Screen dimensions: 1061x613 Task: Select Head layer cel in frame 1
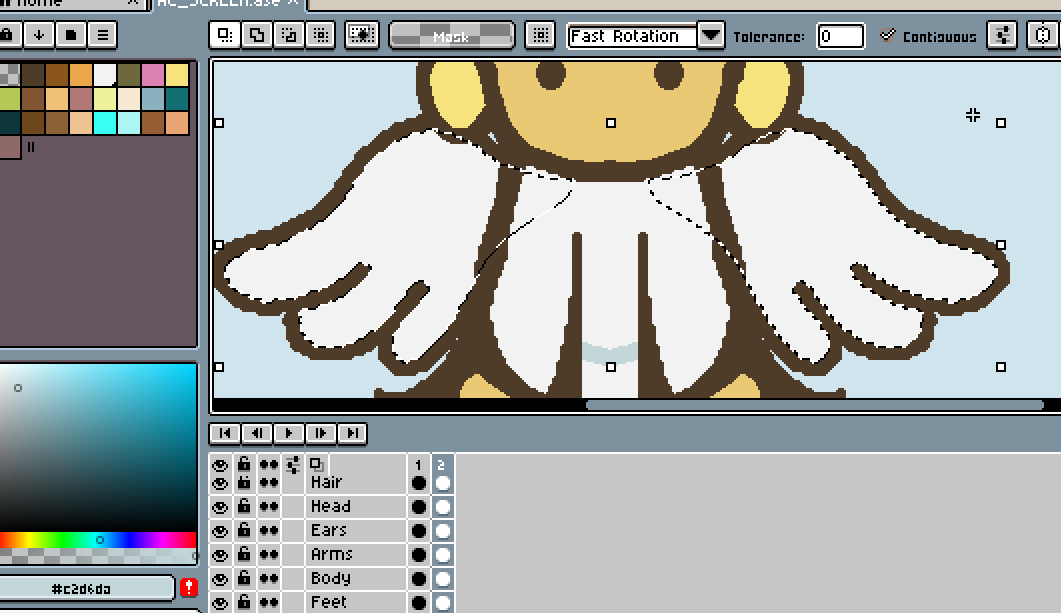(418, 507)
